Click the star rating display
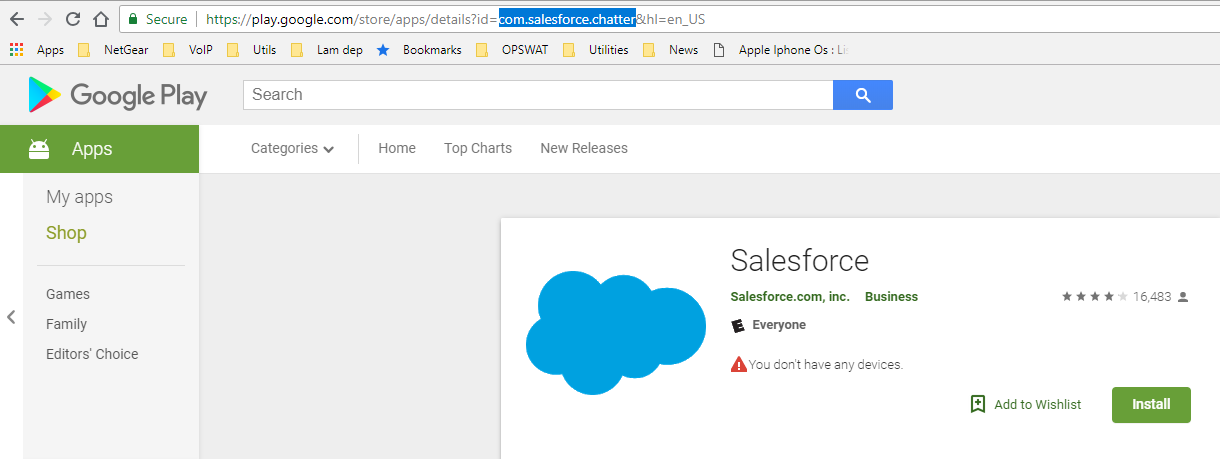This screenshot has height=459, width=1220. [x=1095, y=297]
